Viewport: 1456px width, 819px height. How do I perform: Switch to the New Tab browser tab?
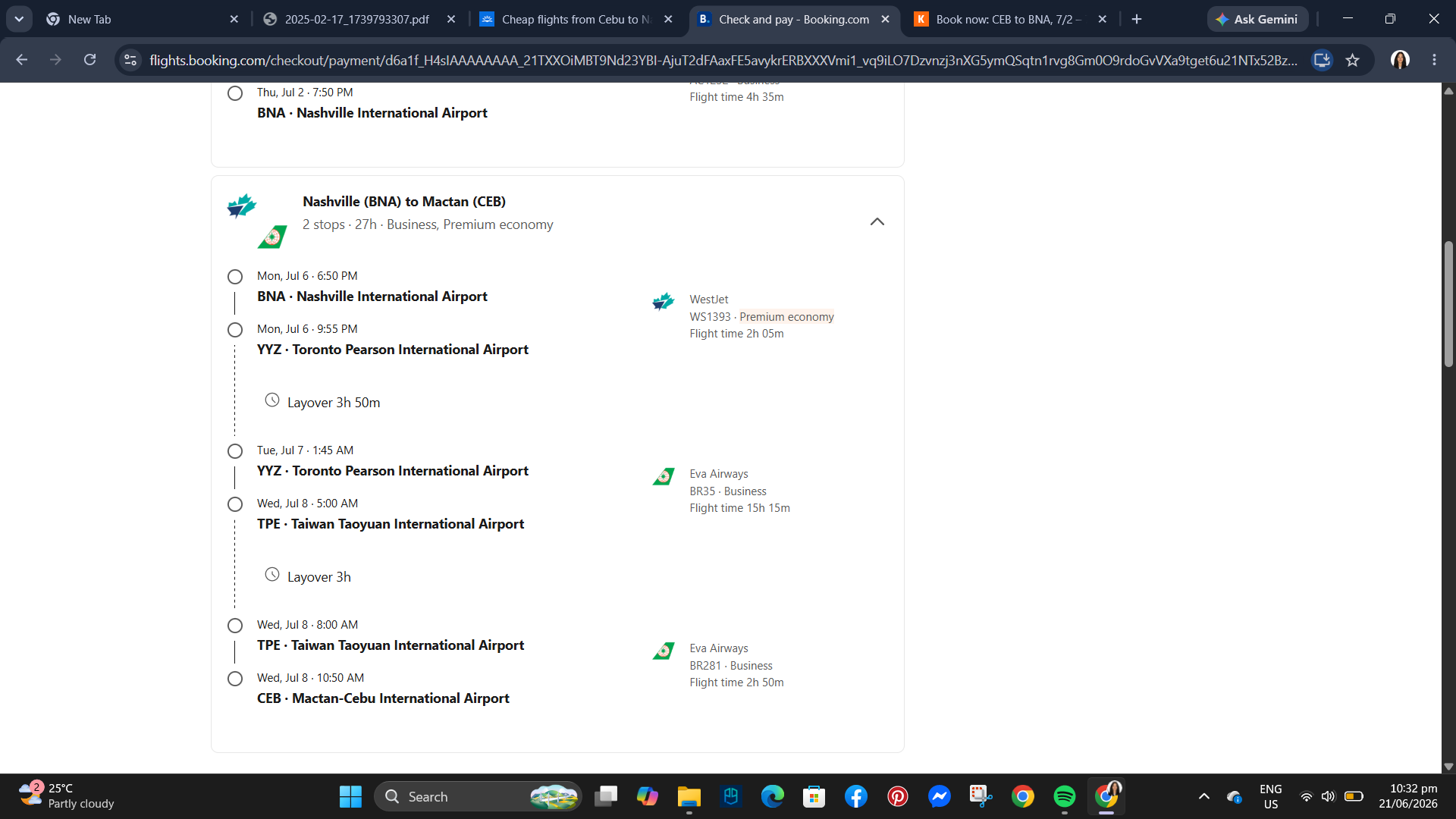143,19
